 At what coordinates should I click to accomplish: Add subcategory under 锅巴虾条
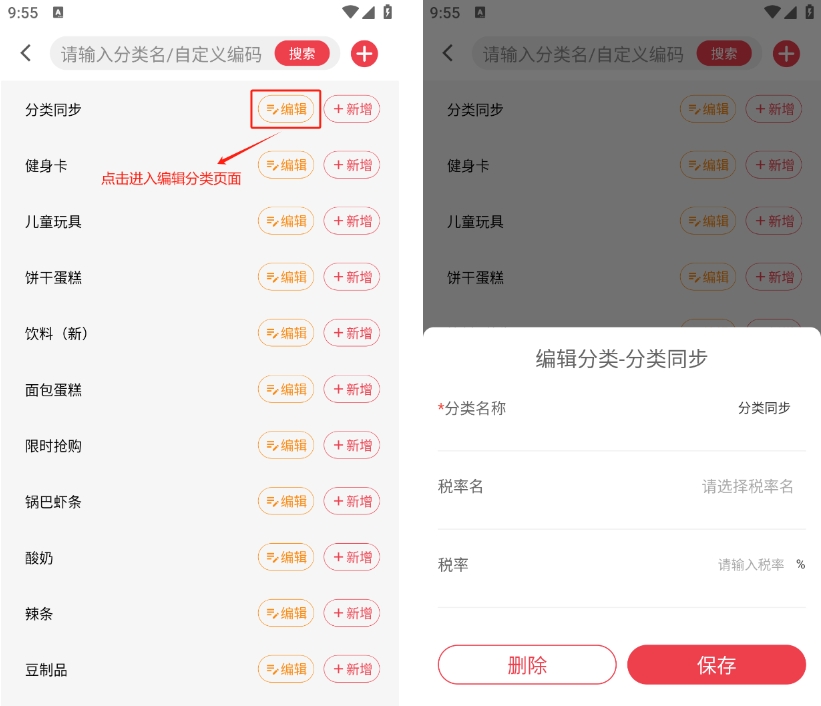tap(352, 501)
